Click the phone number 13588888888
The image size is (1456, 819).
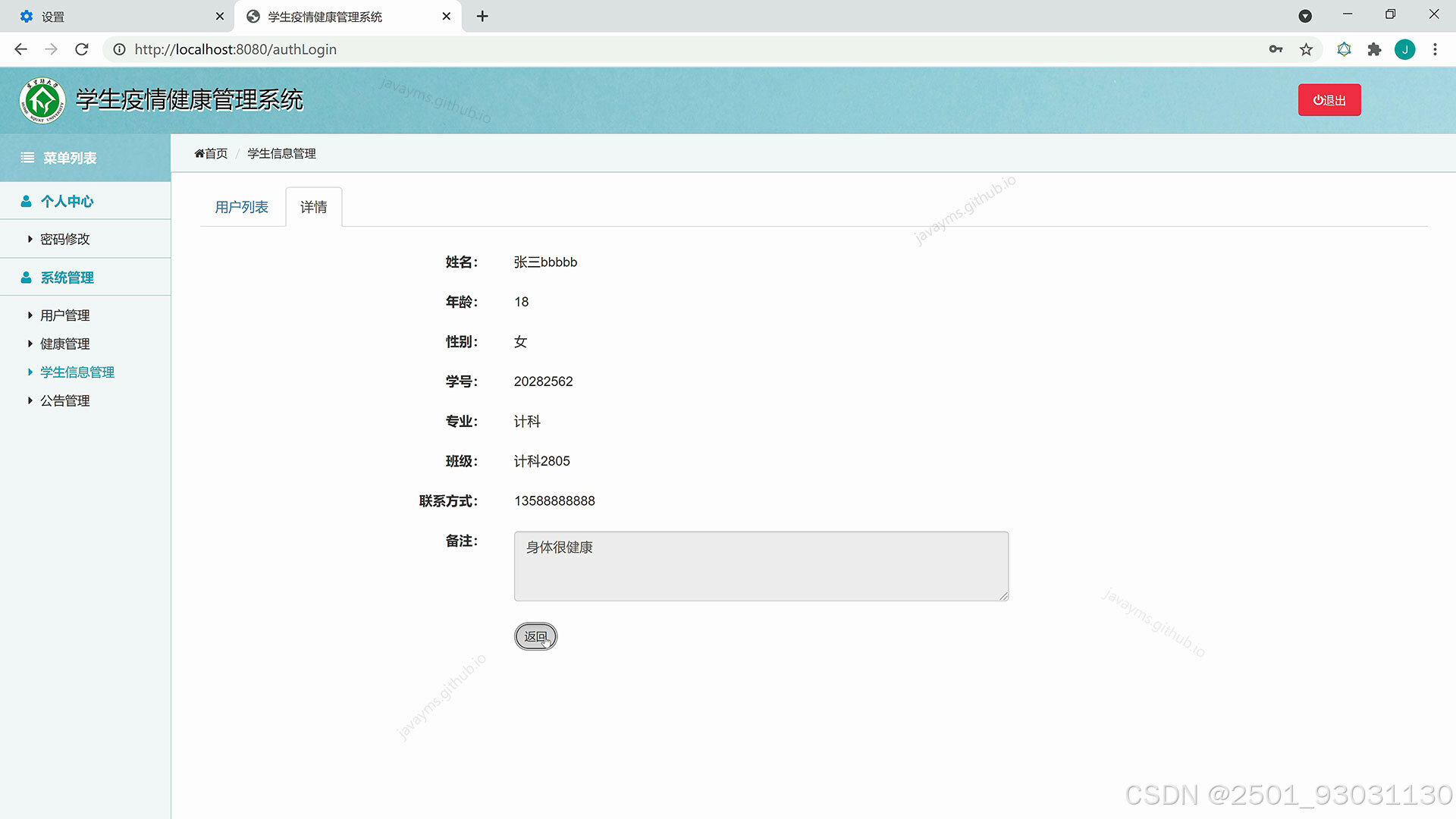click(x=554, y=501)
